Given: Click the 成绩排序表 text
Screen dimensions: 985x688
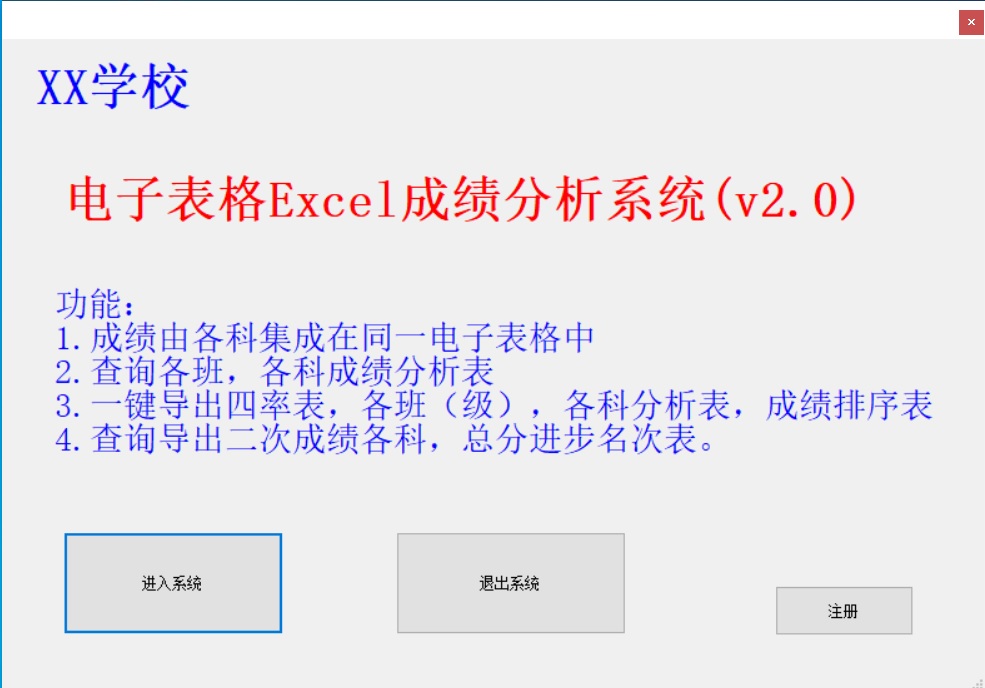Looking at the screenshot, I should coord(849,405).
